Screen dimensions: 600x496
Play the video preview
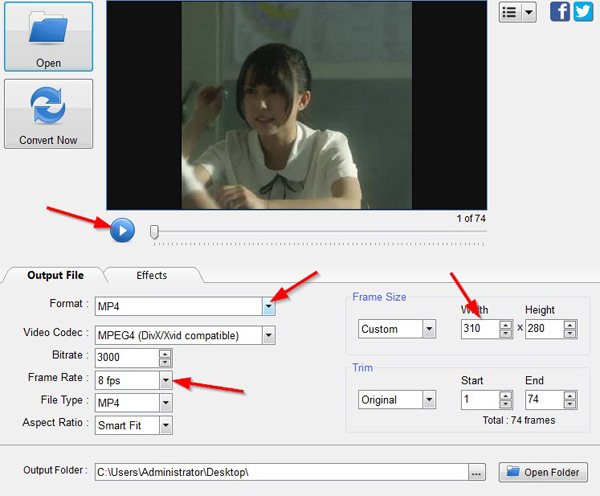click(x=122, y=230)
